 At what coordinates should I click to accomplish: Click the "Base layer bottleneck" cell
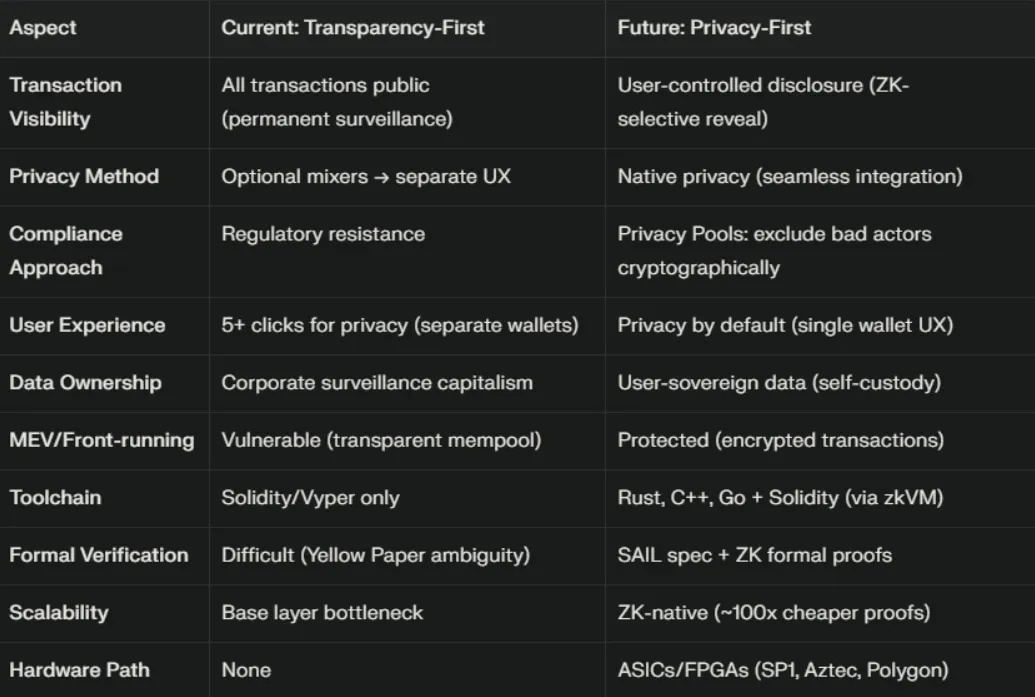pyautogui.click(x=322, y=613)
